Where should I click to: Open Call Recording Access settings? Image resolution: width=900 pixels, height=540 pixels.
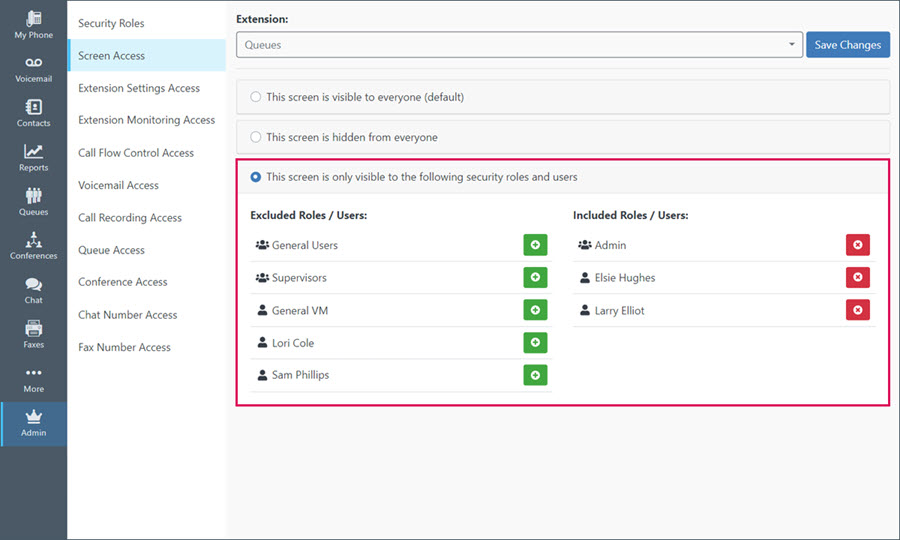[130, 218]
